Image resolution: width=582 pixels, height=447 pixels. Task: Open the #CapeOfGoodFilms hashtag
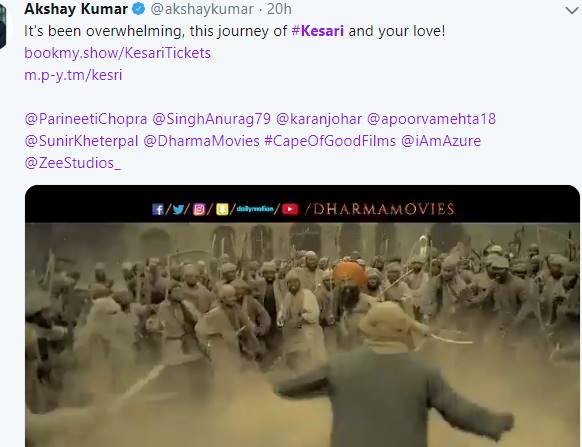(x=330, y=141)
